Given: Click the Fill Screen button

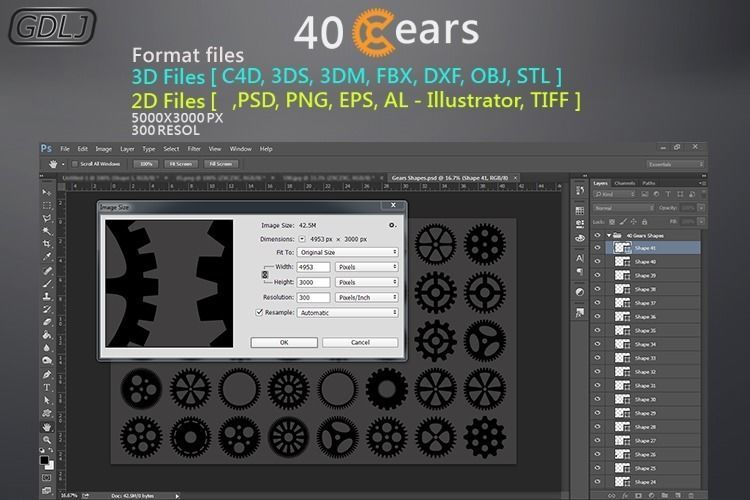Looking at the screenshot, I should [x=221, y=164].
